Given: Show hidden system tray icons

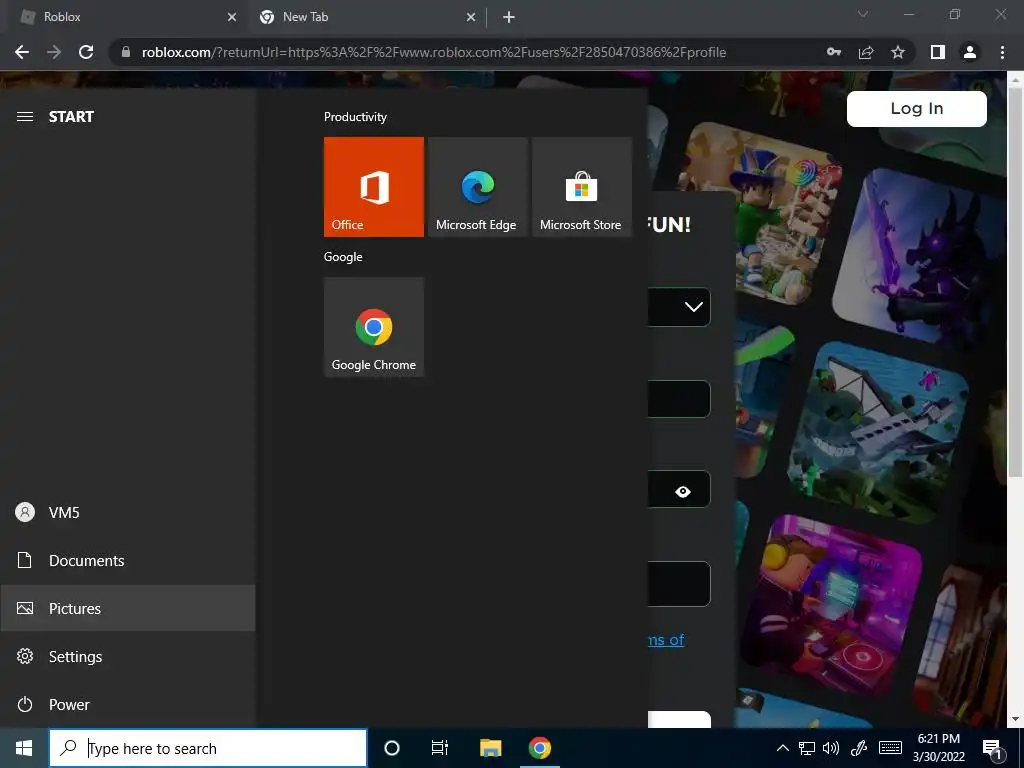Looking at the screenshot, I should click(x=782, y=748).
